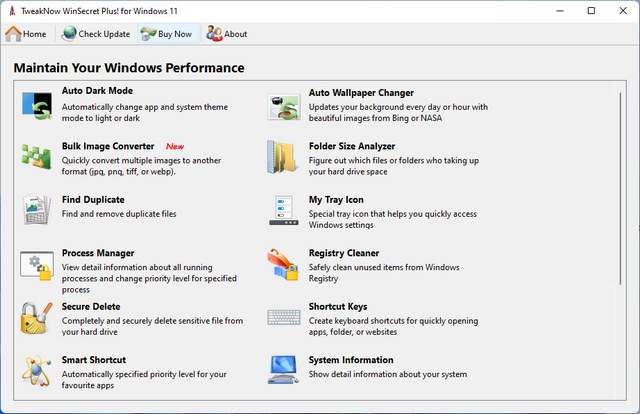The width and height of the screenshot is (640, 414).
Task: Click the Auto Wallpaper Changer icon
Action: pos(284,104)
